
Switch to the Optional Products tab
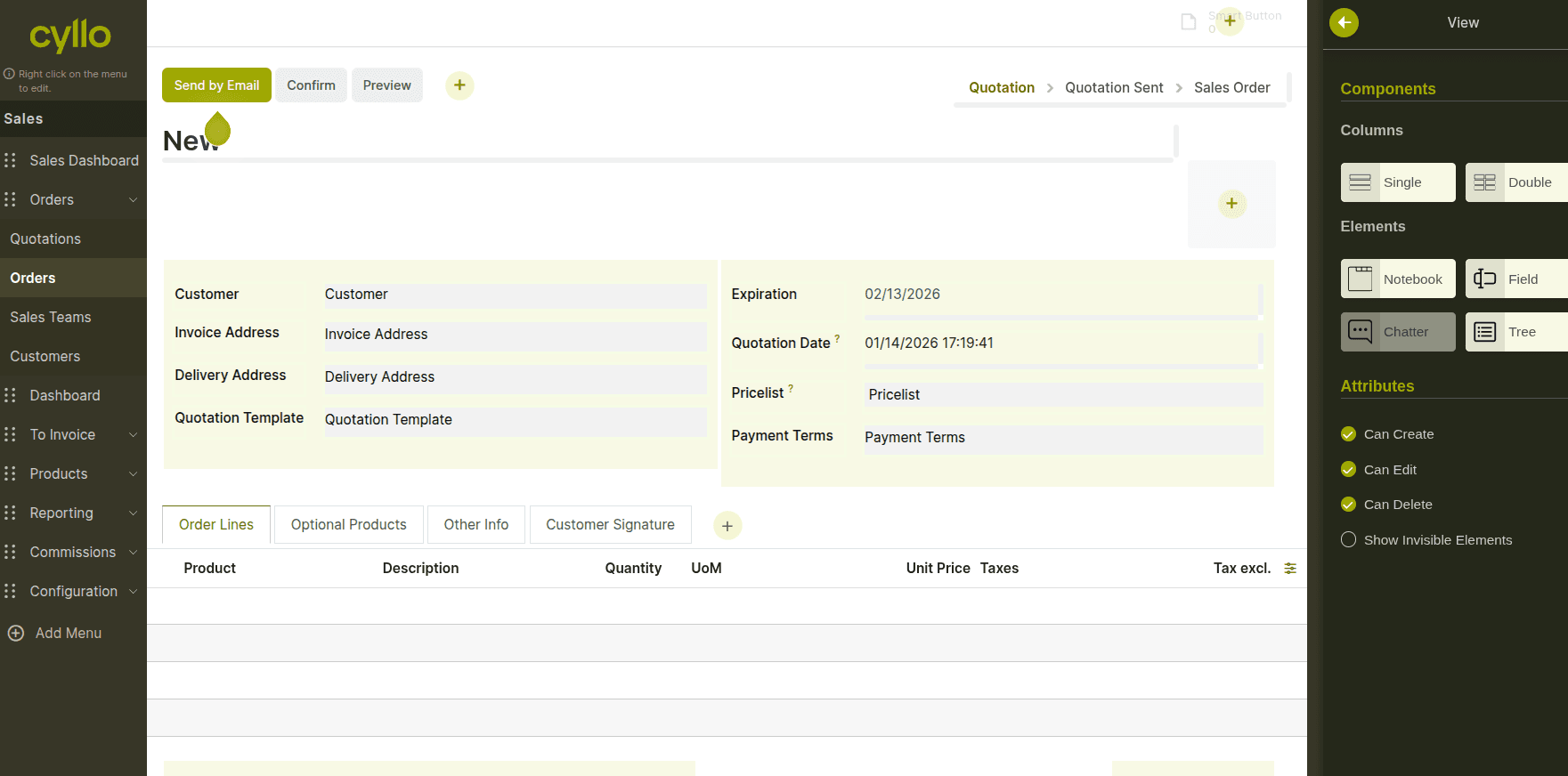(348, 525)
